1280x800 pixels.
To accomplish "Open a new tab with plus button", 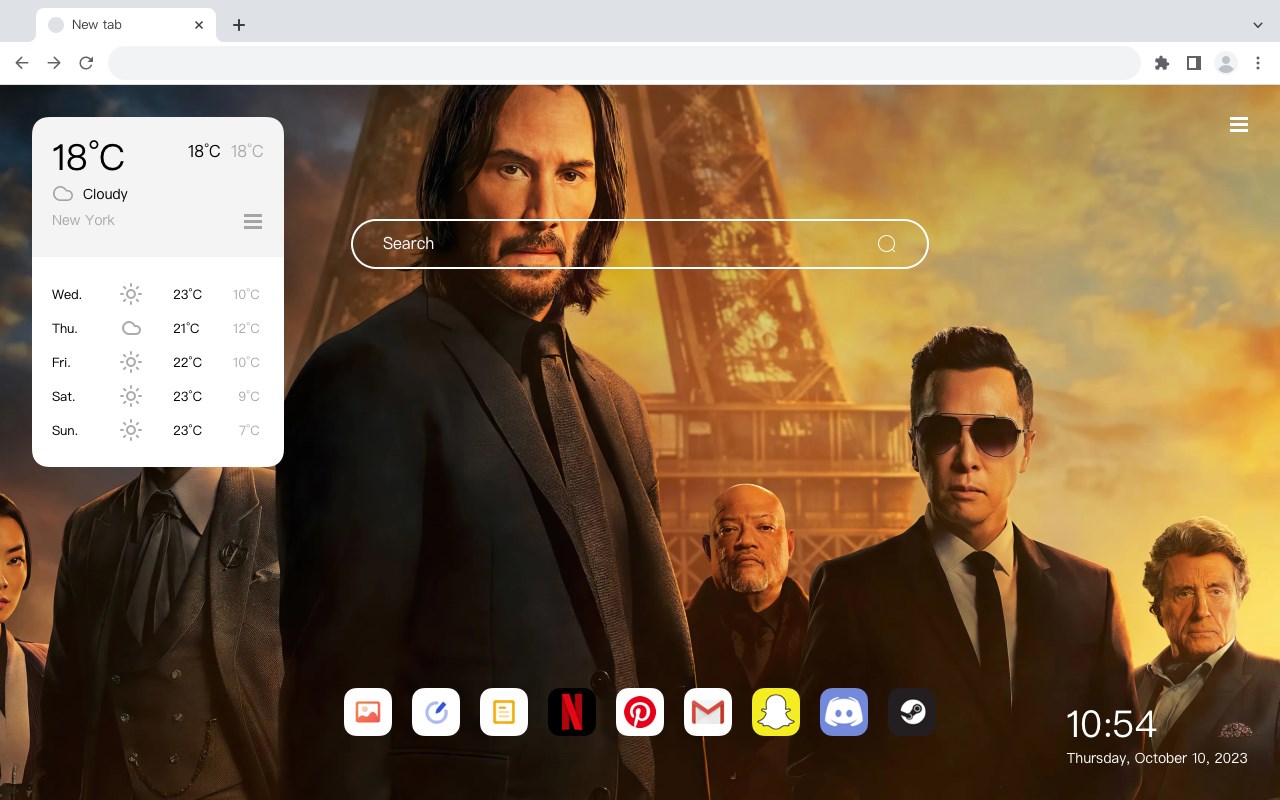I will click(238, 25).
